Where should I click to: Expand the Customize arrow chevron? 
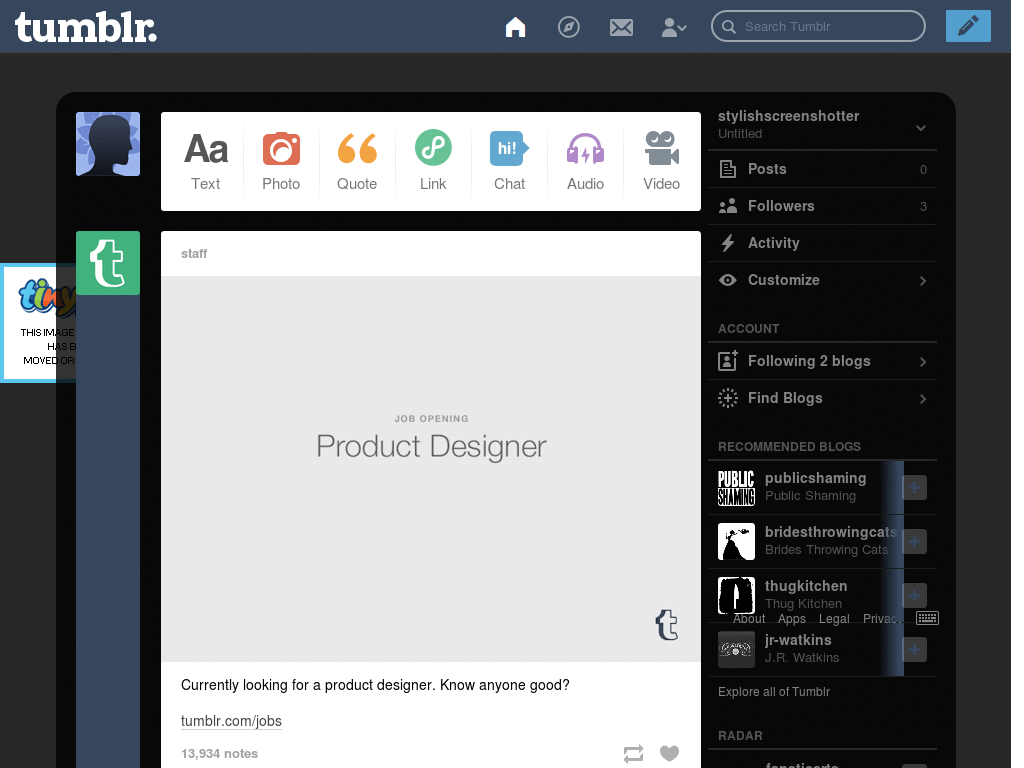point(923,281)
